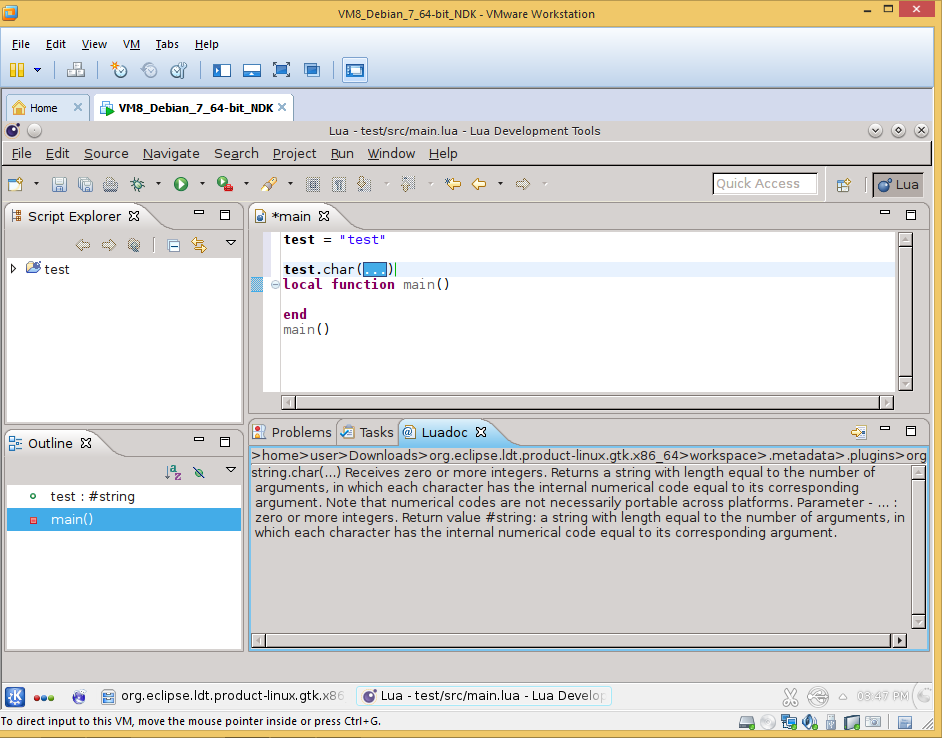Click the Script Explorer forward arrow icon

(x=109, y=245)
